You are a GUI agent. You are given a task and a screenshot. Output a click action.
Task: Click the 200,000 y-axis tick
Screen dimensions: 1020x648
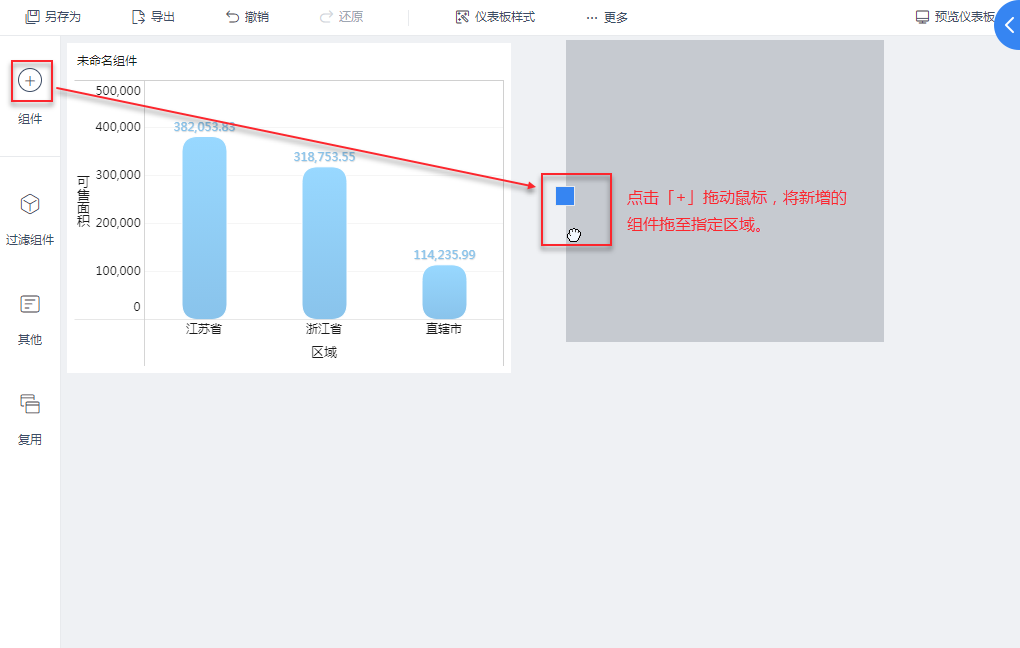point(118,223)
